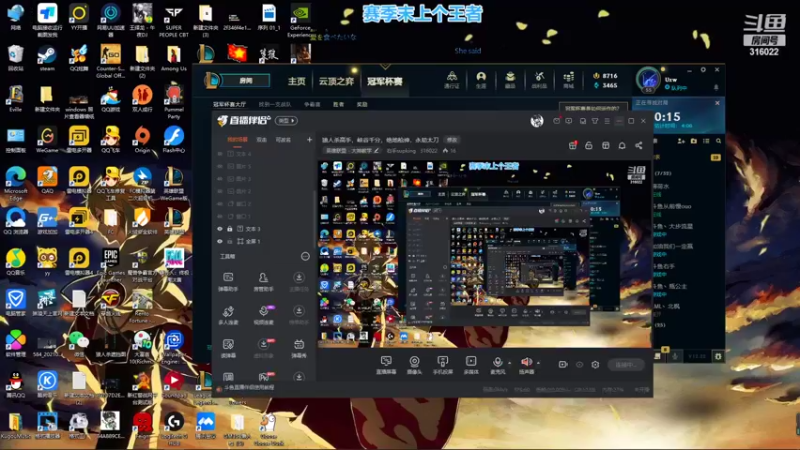Expand microphone options arrow
This screenshot has width=800, height=450.
point(509,363)
